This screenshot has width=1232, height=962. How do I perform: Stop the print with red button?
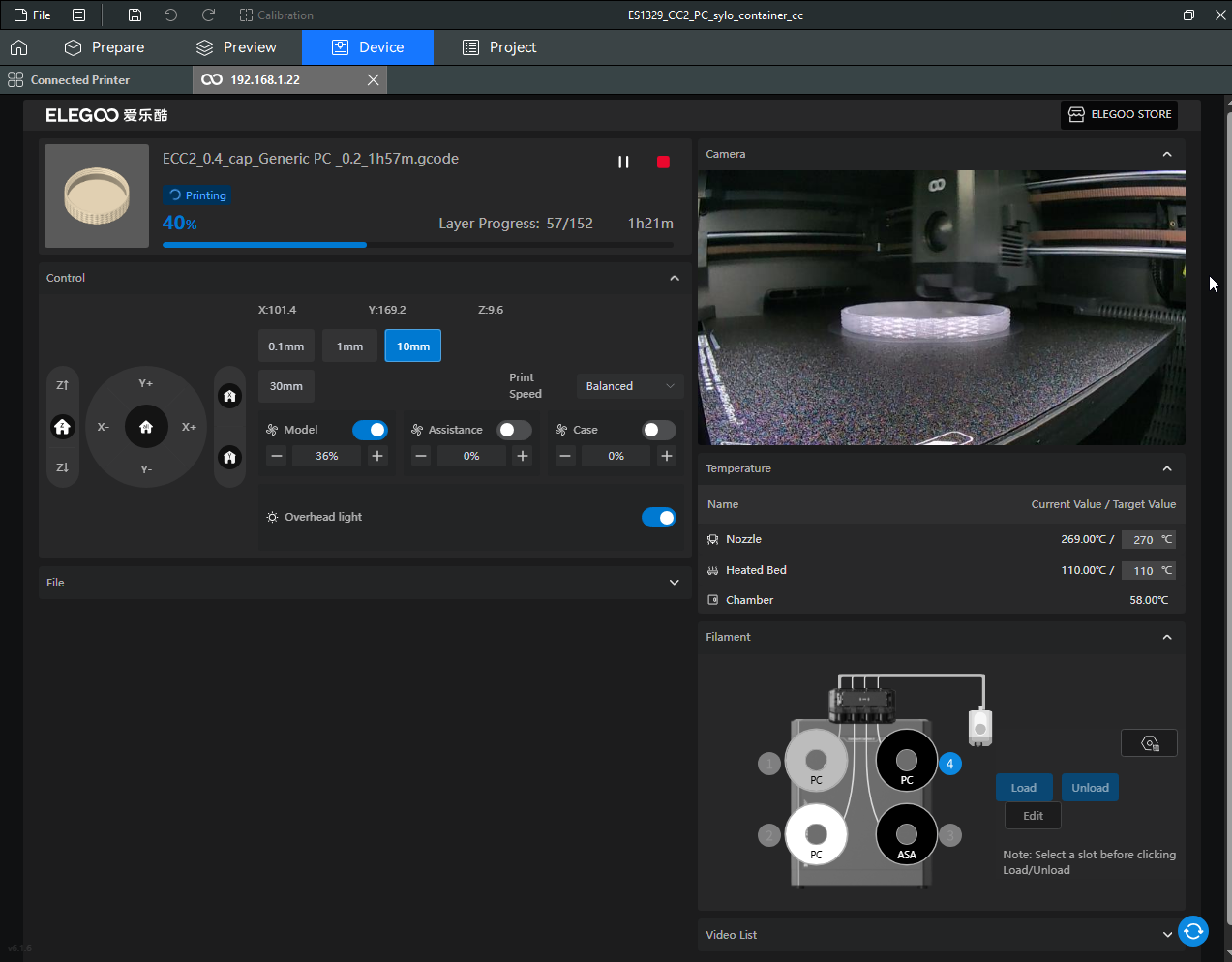(663, 162)
